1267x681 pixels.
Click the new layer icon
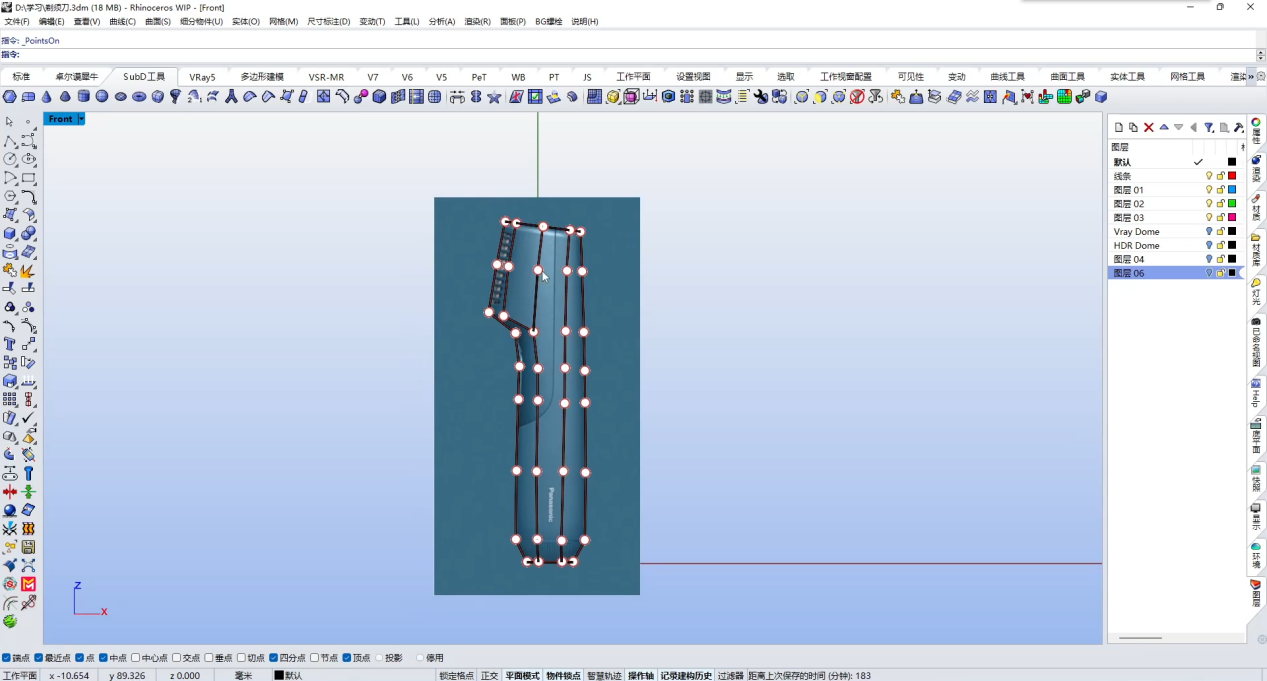[1119, 127]
